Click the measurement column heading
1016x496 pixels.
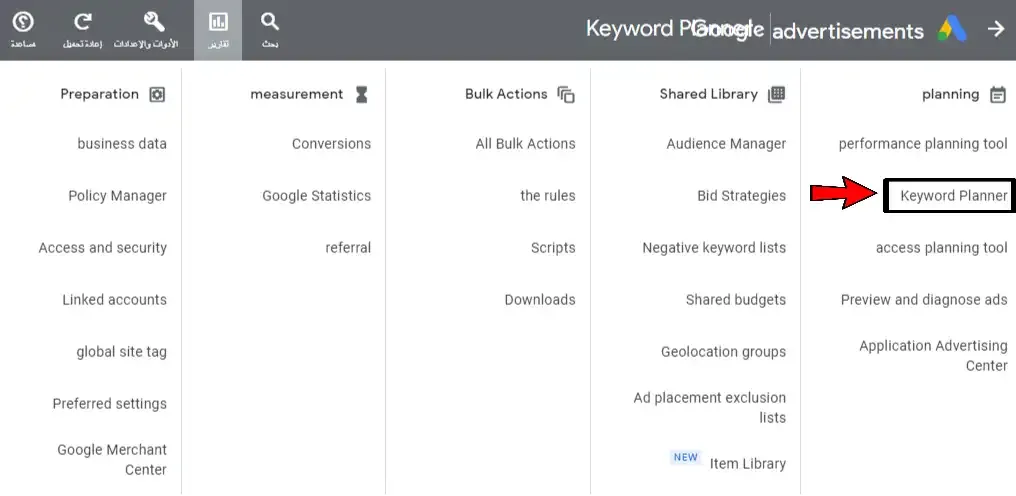coord(297,94)
